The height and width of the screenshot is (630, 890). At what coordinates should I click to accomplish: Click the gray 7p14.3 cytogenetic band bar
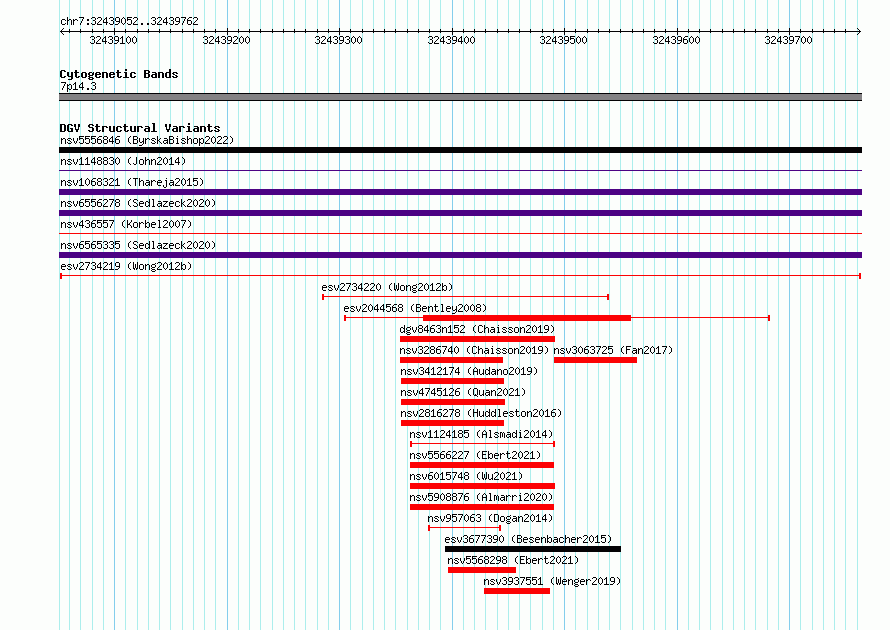[x=460, y=97]
